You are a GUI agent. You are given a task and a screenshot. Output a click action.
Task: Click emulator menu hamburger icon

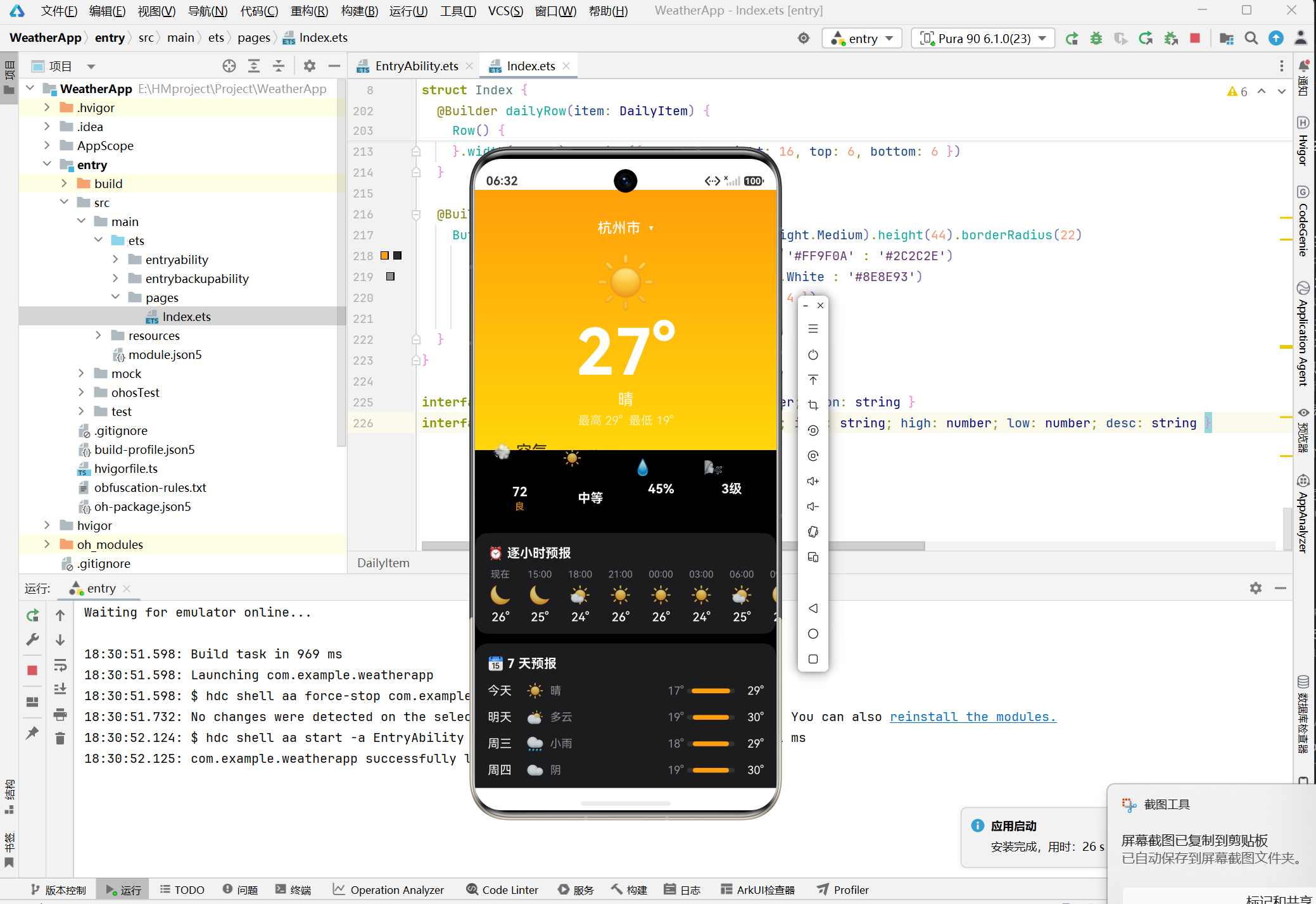coord(813,329)
